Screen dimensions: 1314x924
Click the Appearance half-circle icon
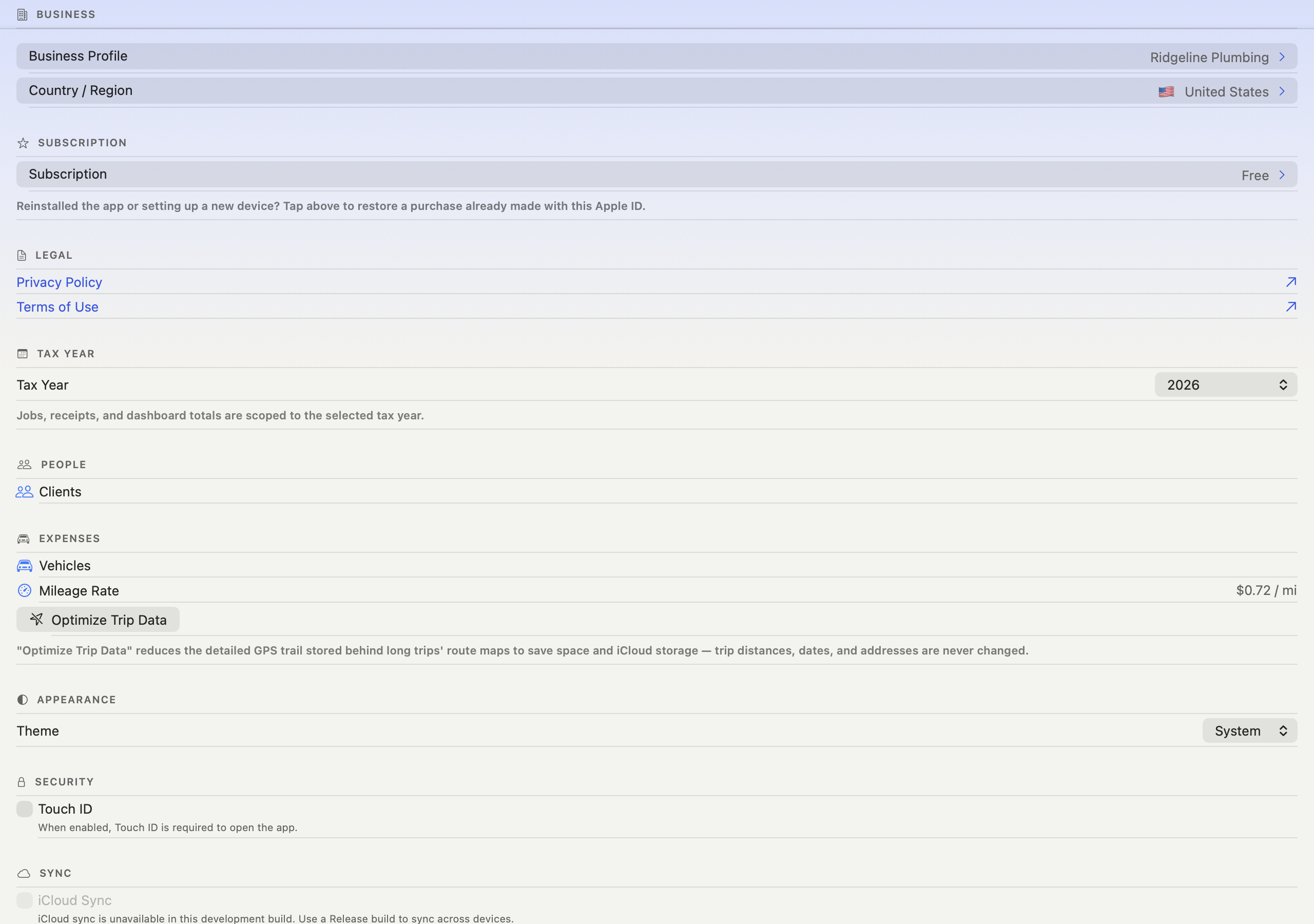(x=22, y=700)
